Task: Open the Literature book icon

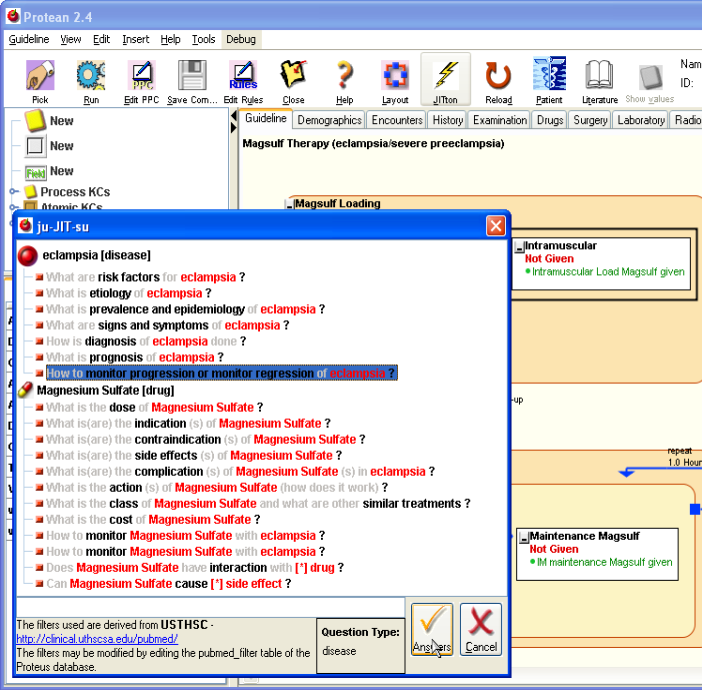Action: [x=599, y=78]
